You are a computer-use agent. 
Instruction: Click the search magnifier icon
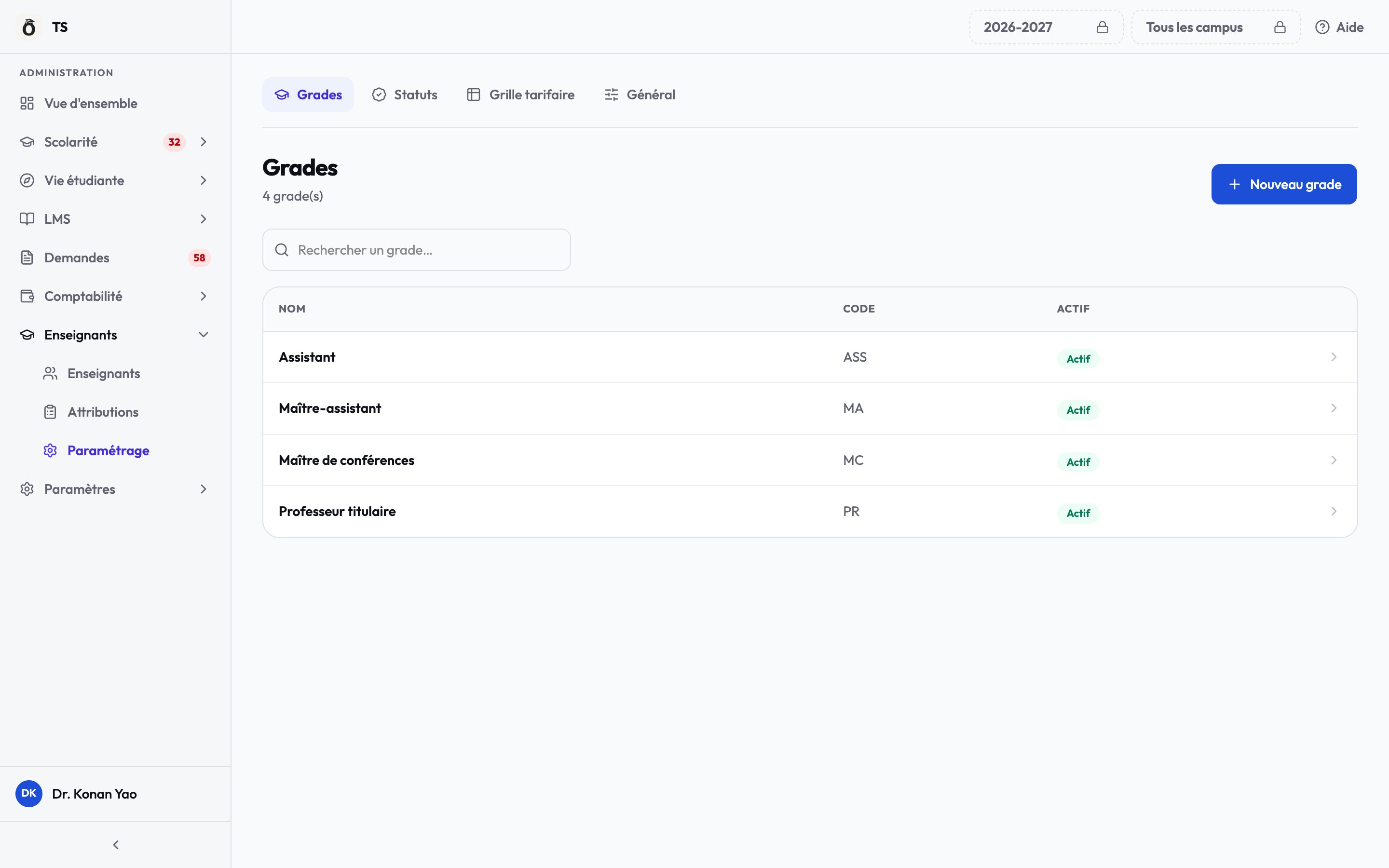282,250
